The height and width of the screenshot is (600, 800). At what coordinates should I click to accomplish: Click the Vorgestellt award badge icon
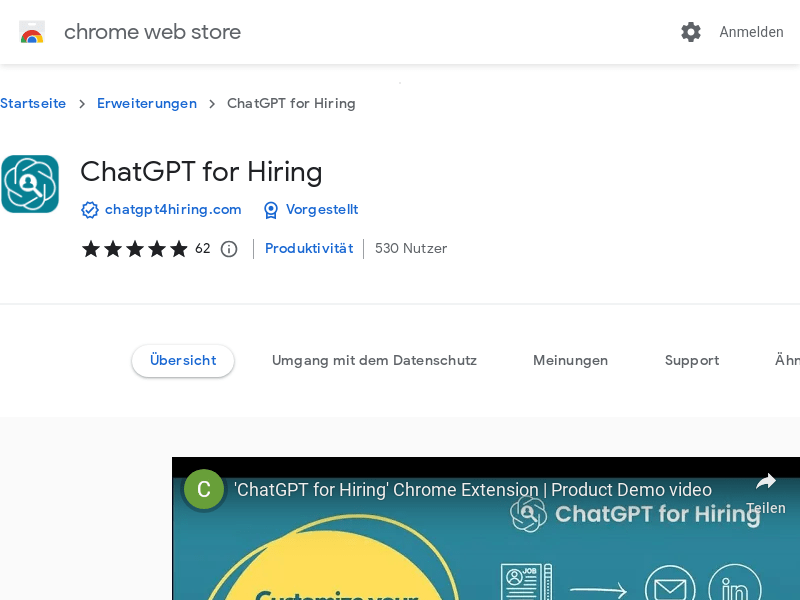coord(270,210)
